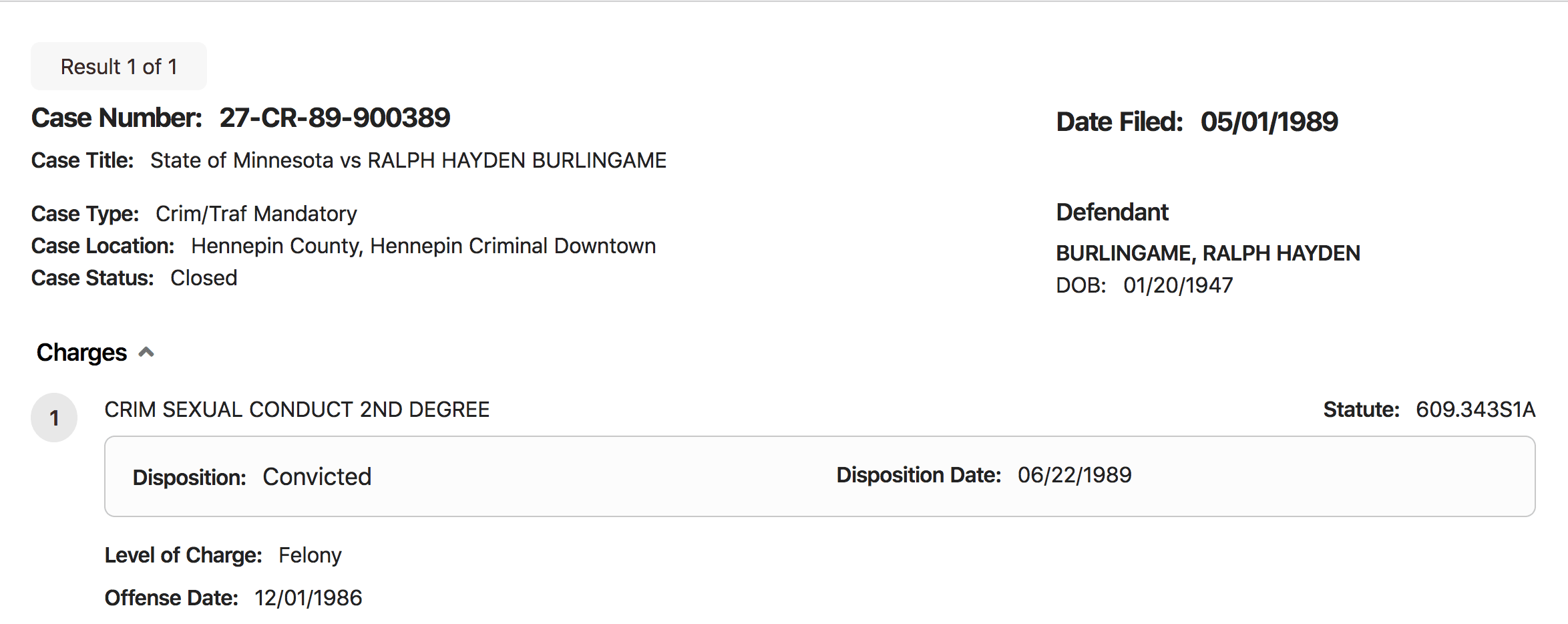Click the Closed case status value
The width and height of the screenshot is (1568, 624).
tap(204, 278)
